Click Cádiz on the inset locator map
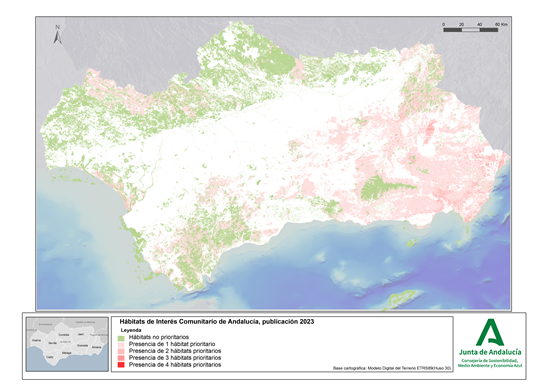Image resolution: width=548 pixels, height=387 pixels. [50, 357]
